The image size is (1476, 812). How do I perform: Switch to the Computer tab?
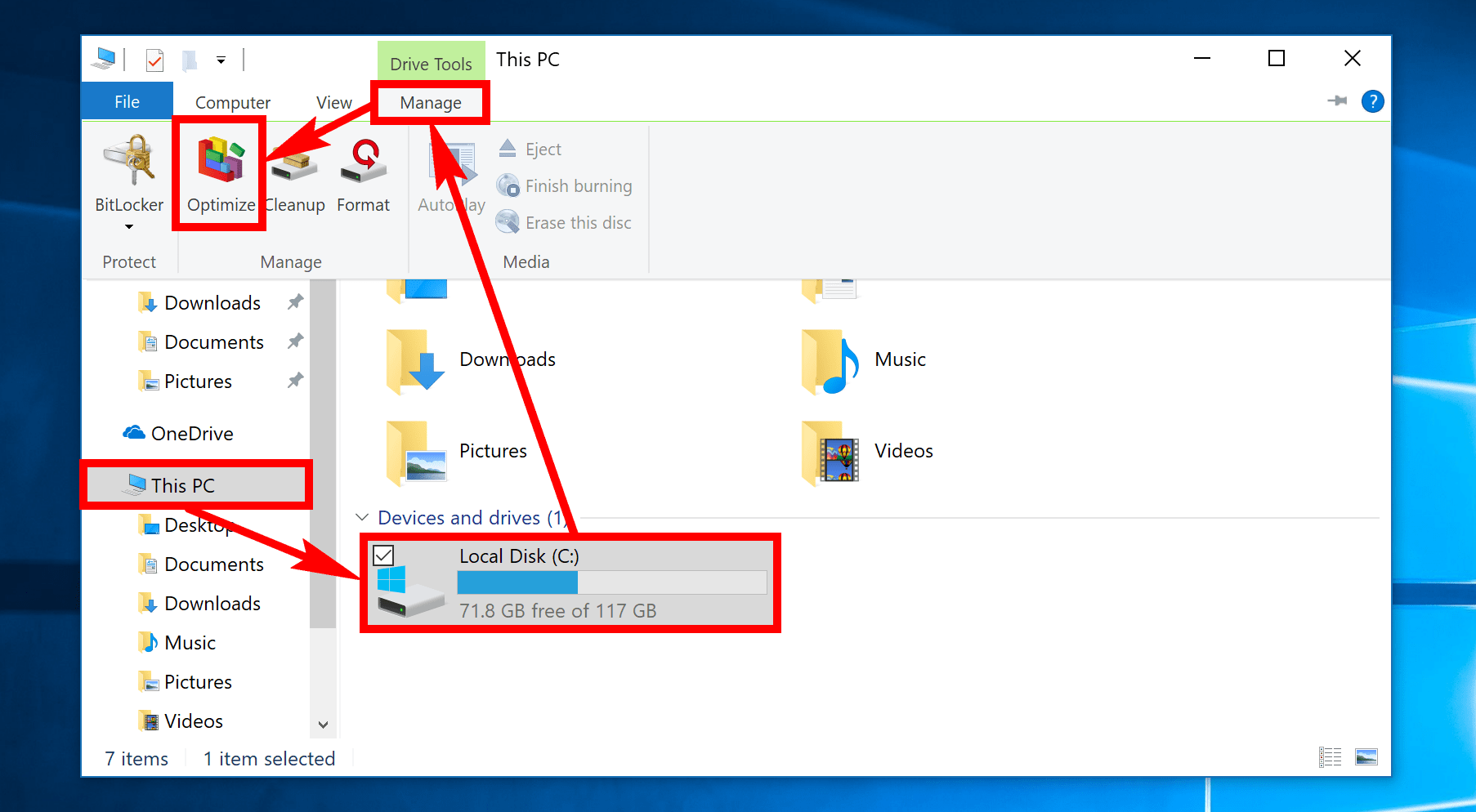point(232,102)
